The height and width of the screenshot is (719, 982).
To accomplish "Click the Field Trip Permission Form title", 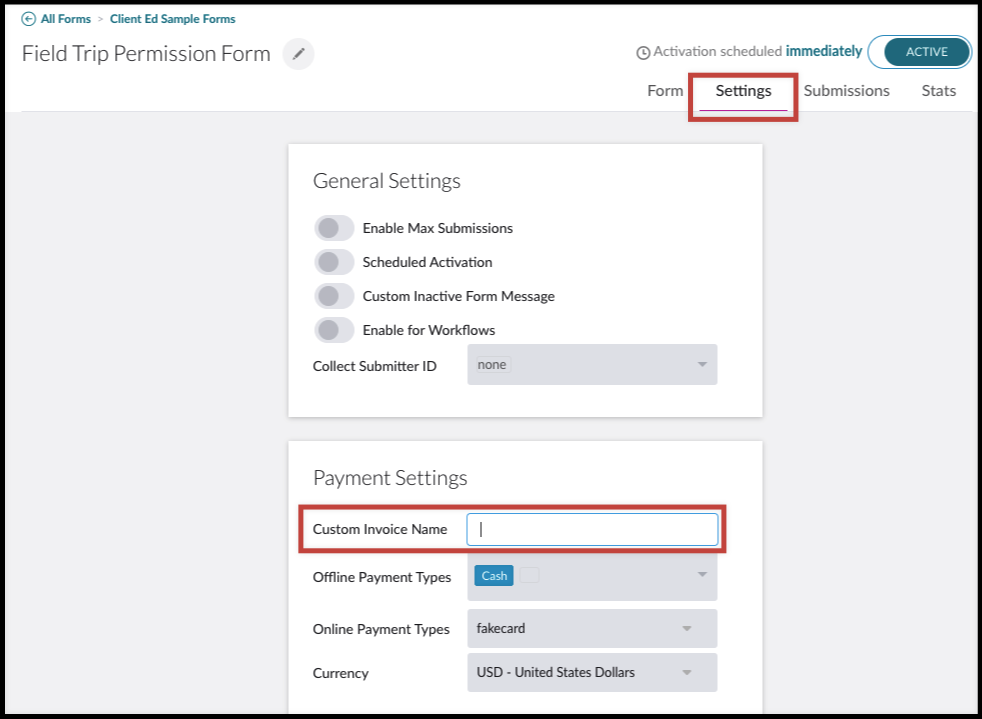I will tap(146, 54).
